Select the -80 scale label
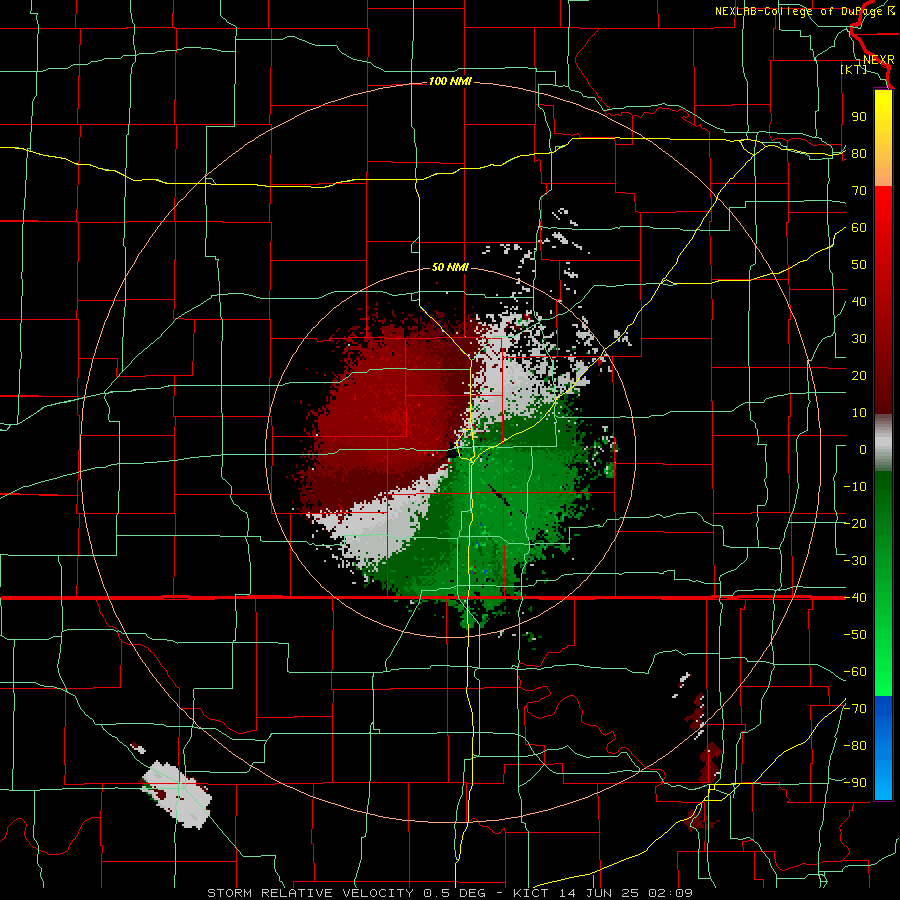 [855, 746]
